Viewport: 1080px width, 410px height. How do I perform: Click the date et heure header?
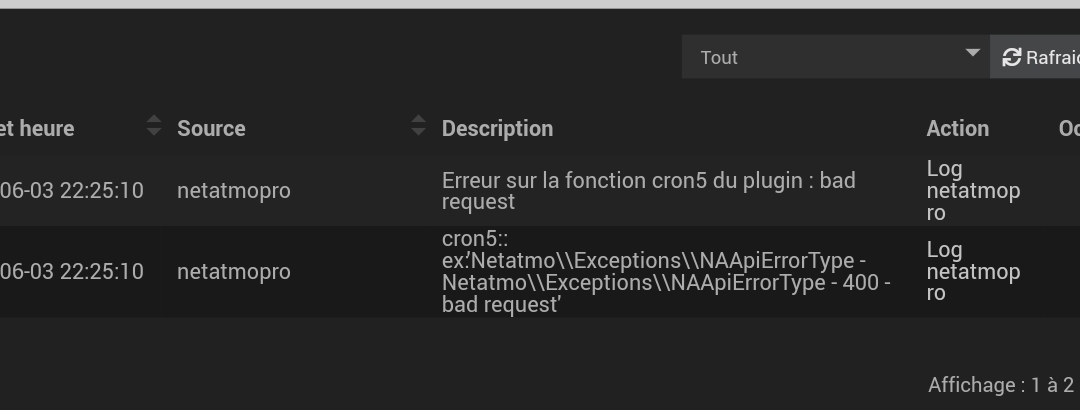[x=37, y=128]
